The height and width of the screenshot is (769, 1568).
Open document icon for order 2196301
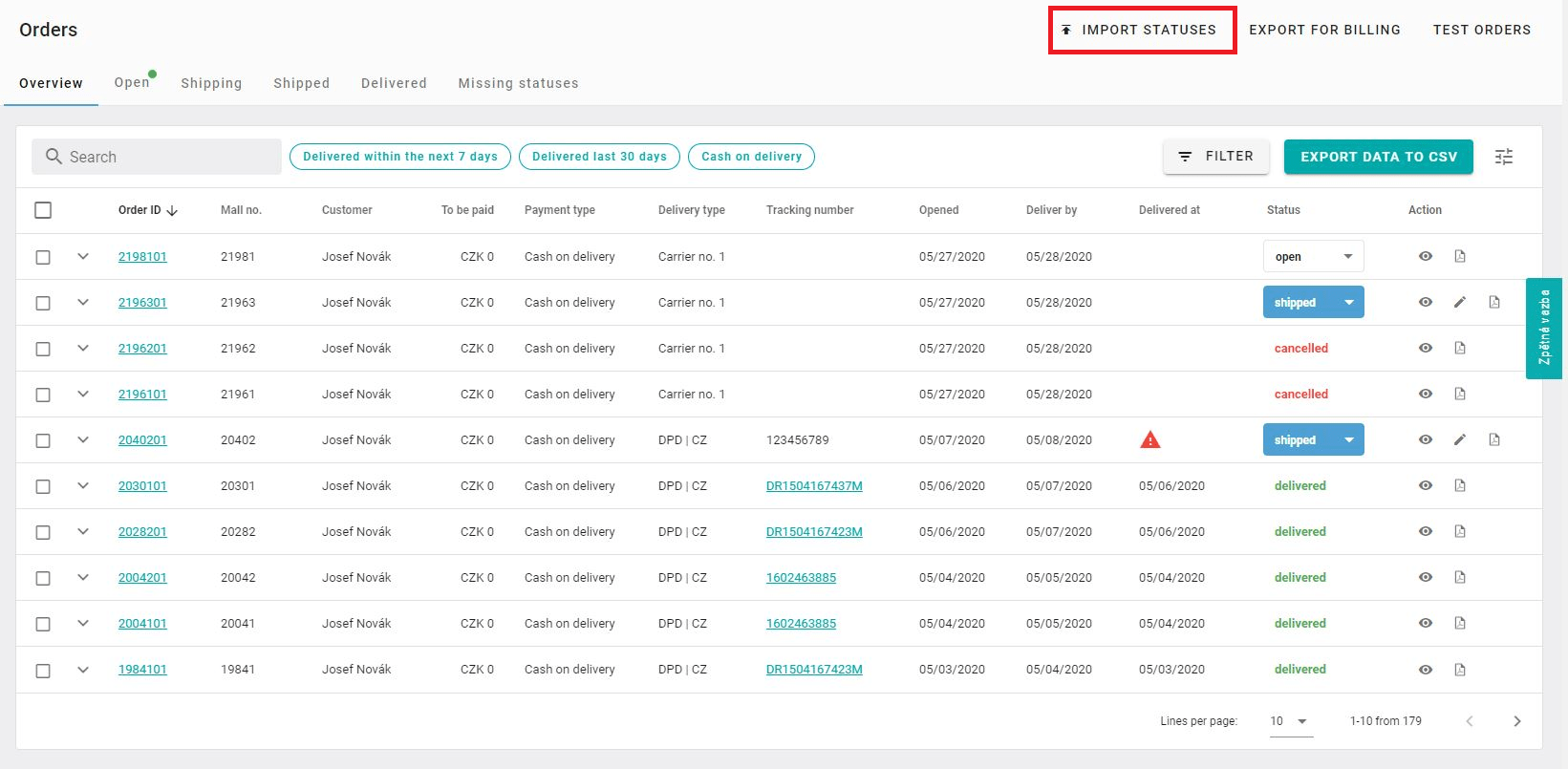click(x=1494, y=302)
